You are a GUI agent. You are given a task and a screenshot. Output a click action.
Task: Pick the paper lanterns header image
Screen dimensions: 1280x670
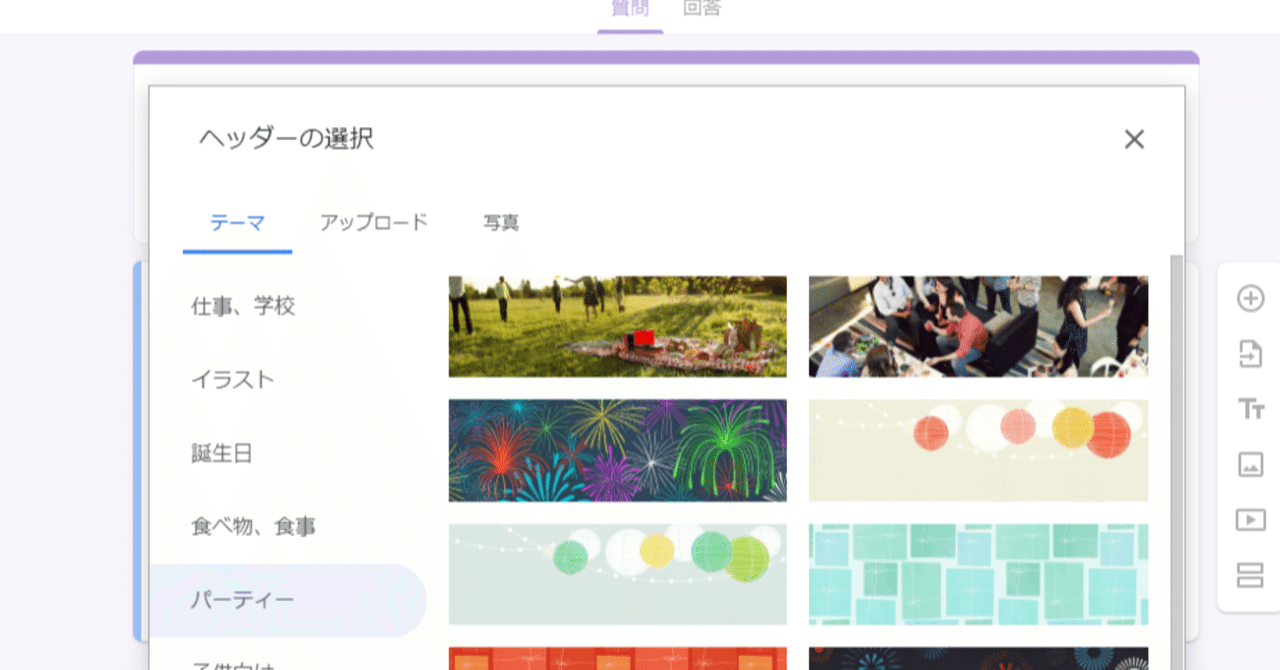(x=978, y=450)
